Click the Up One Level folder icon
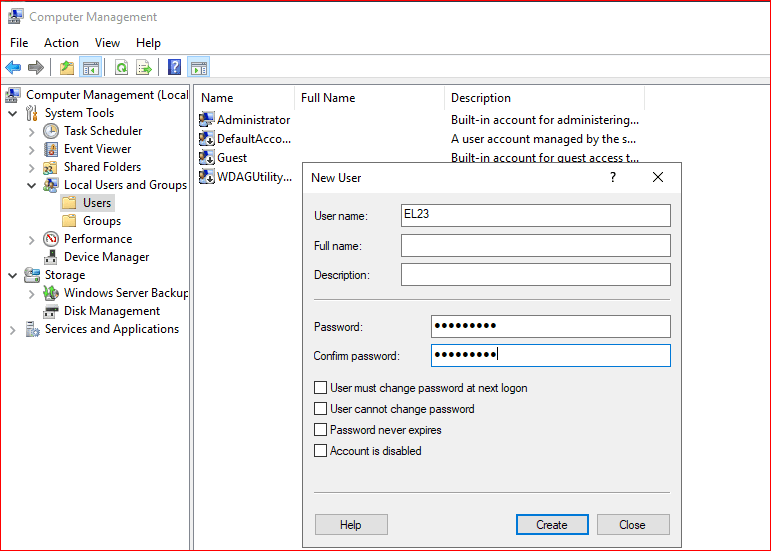The height and width of the screenshot is (551, 771). 66,68
